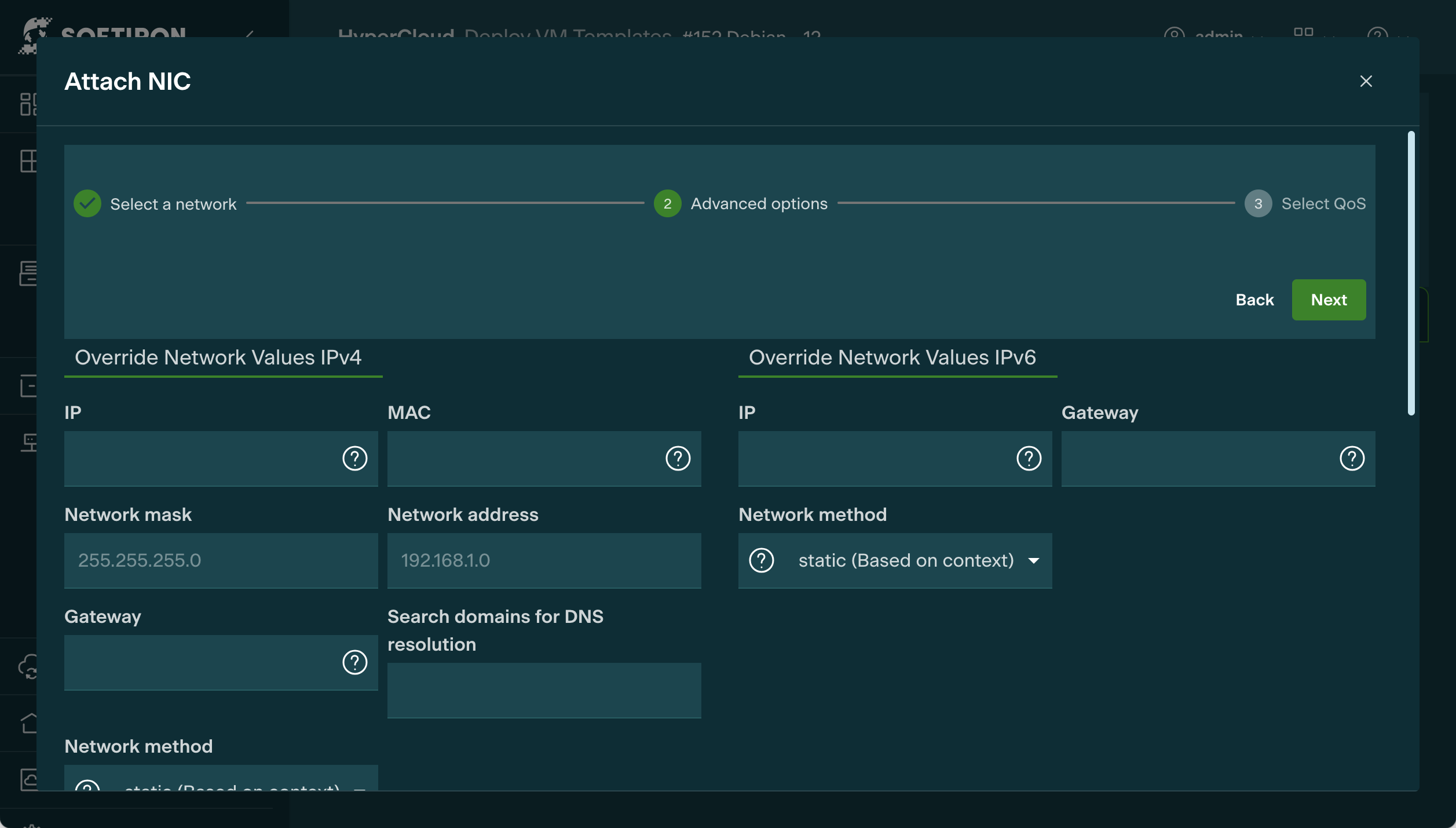
Task: Click help icon in IPv4 Gateway field
Action: (354, 662)
